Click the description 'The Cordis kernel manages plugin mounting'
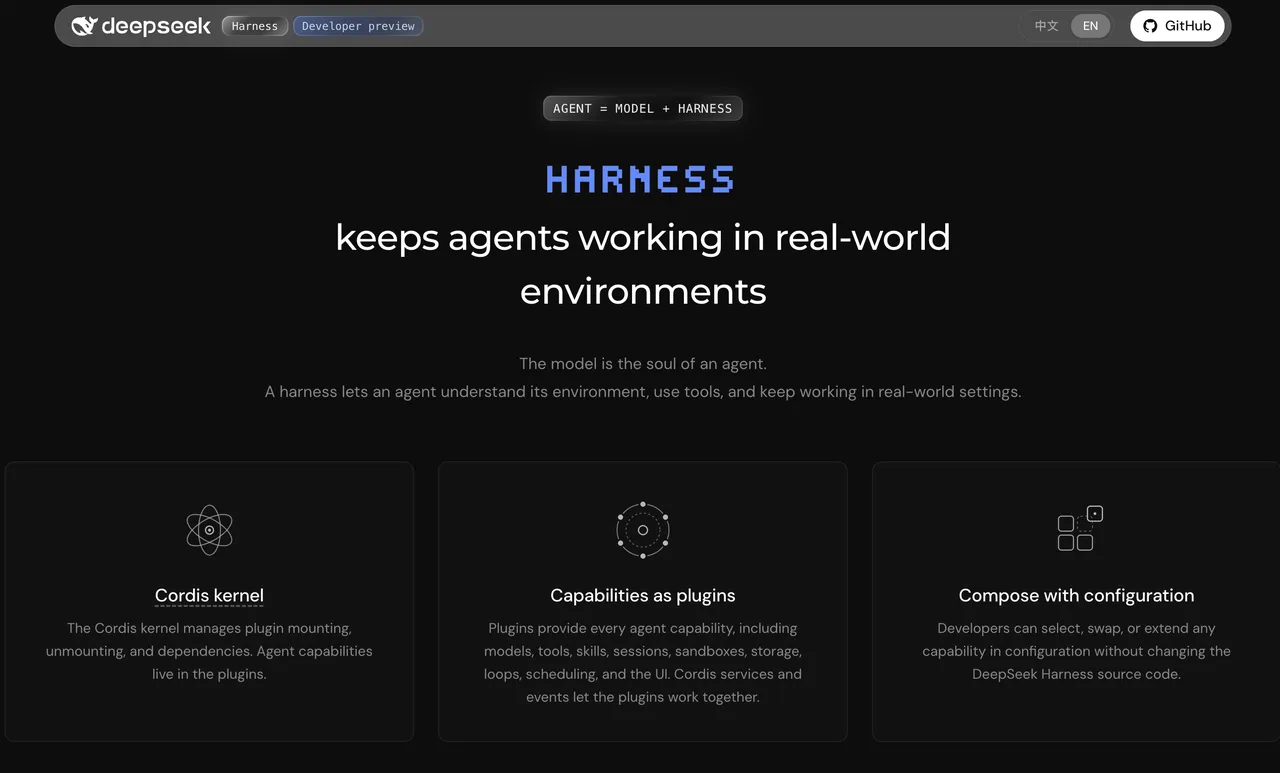 click(x=209, y=651)
